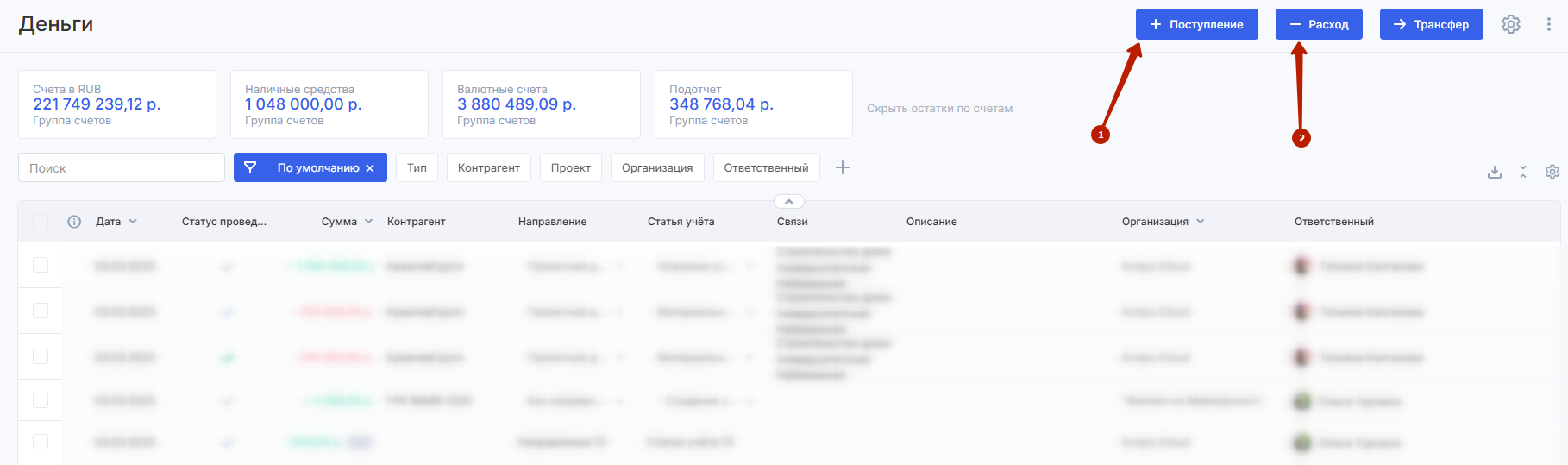Click the Трансфер button

pyautogui.click(x=1432, y=24)
